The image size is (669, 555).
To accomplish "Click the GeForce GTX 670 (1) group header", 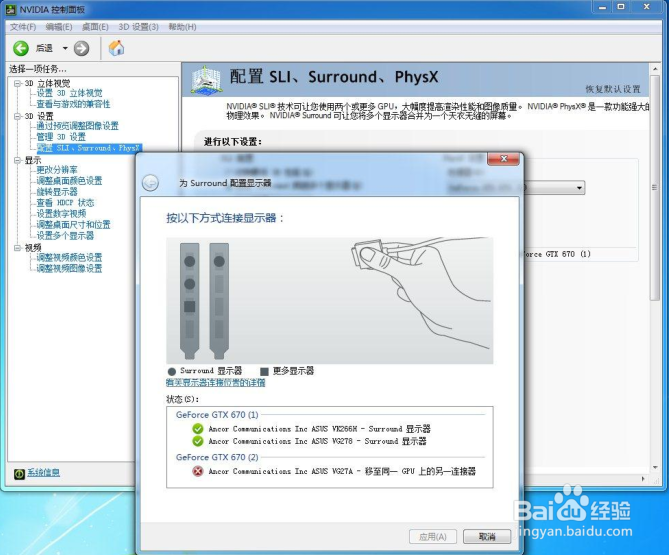I will pos(217,415).
